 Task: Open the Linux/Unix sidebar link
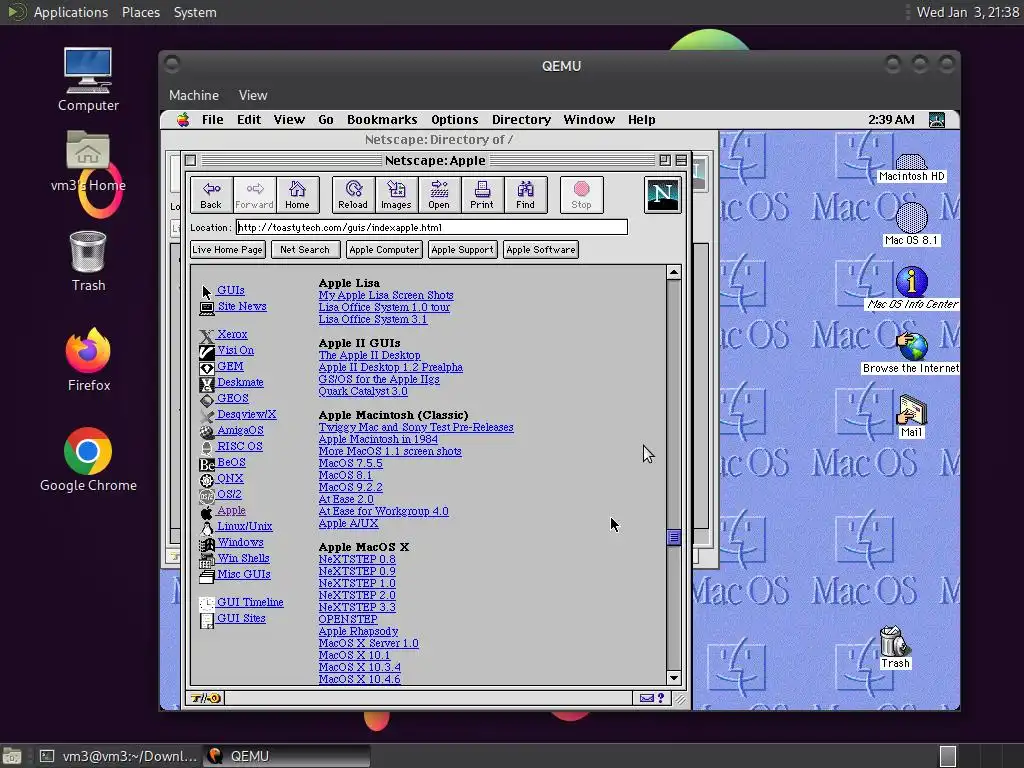coord(245,526)
